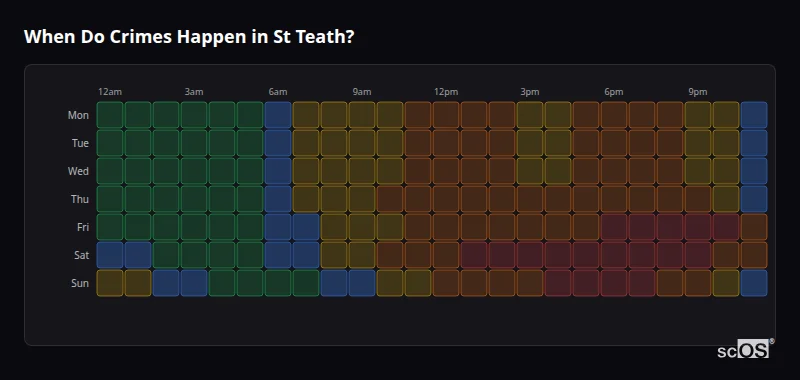
Task: Click the 'Fri' row label
Action: point(83,227)
